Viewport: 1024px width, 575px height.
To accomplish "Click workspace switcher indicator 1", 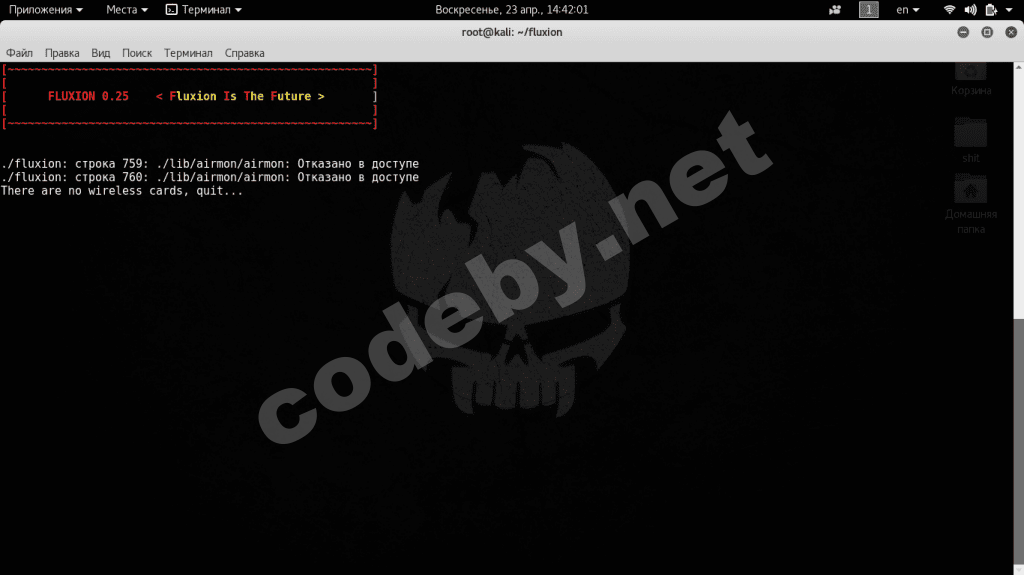I will (869, 10).
